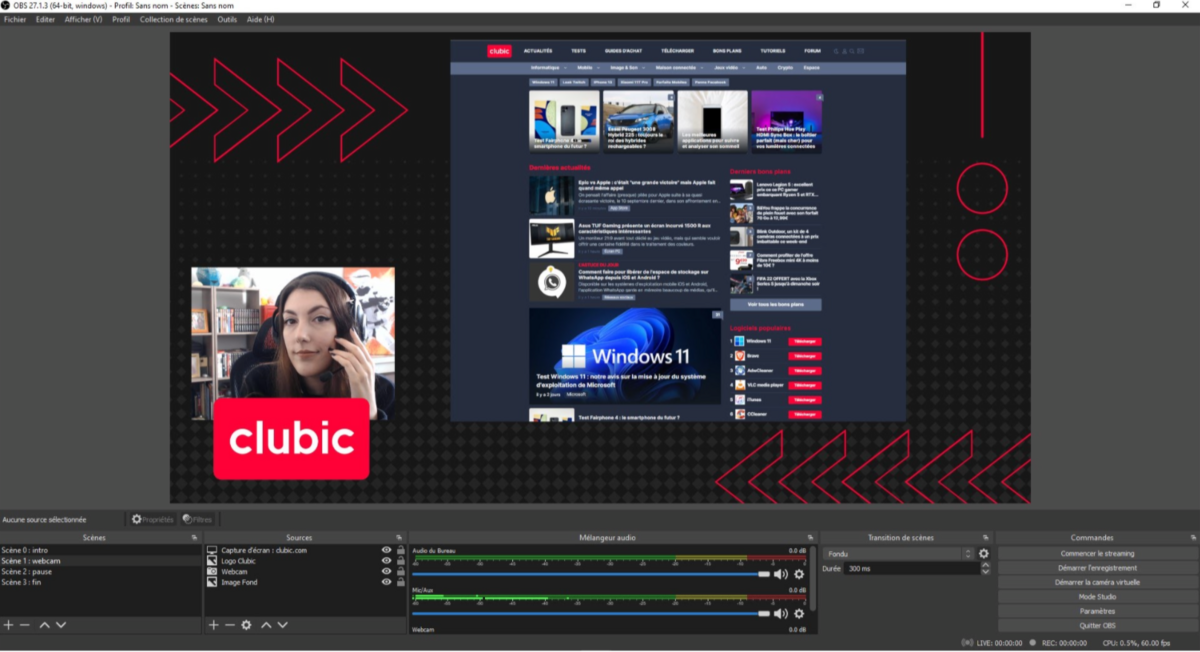Open the Outils menu
Viewport: 1200px width, 652px height.
point(227,19)
